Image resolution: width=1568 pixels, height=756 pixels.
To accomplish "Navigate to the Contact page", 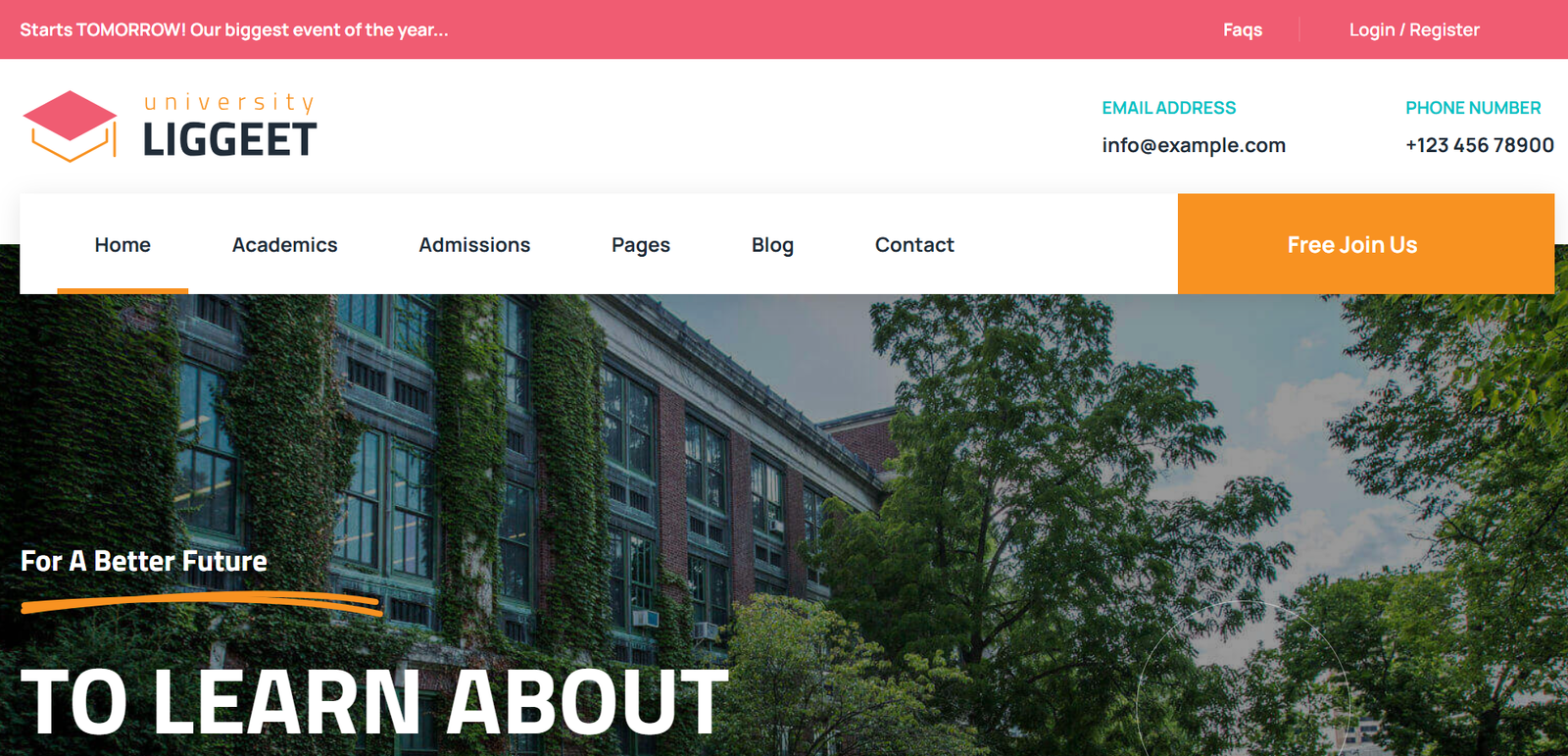I will click(914, 244).
